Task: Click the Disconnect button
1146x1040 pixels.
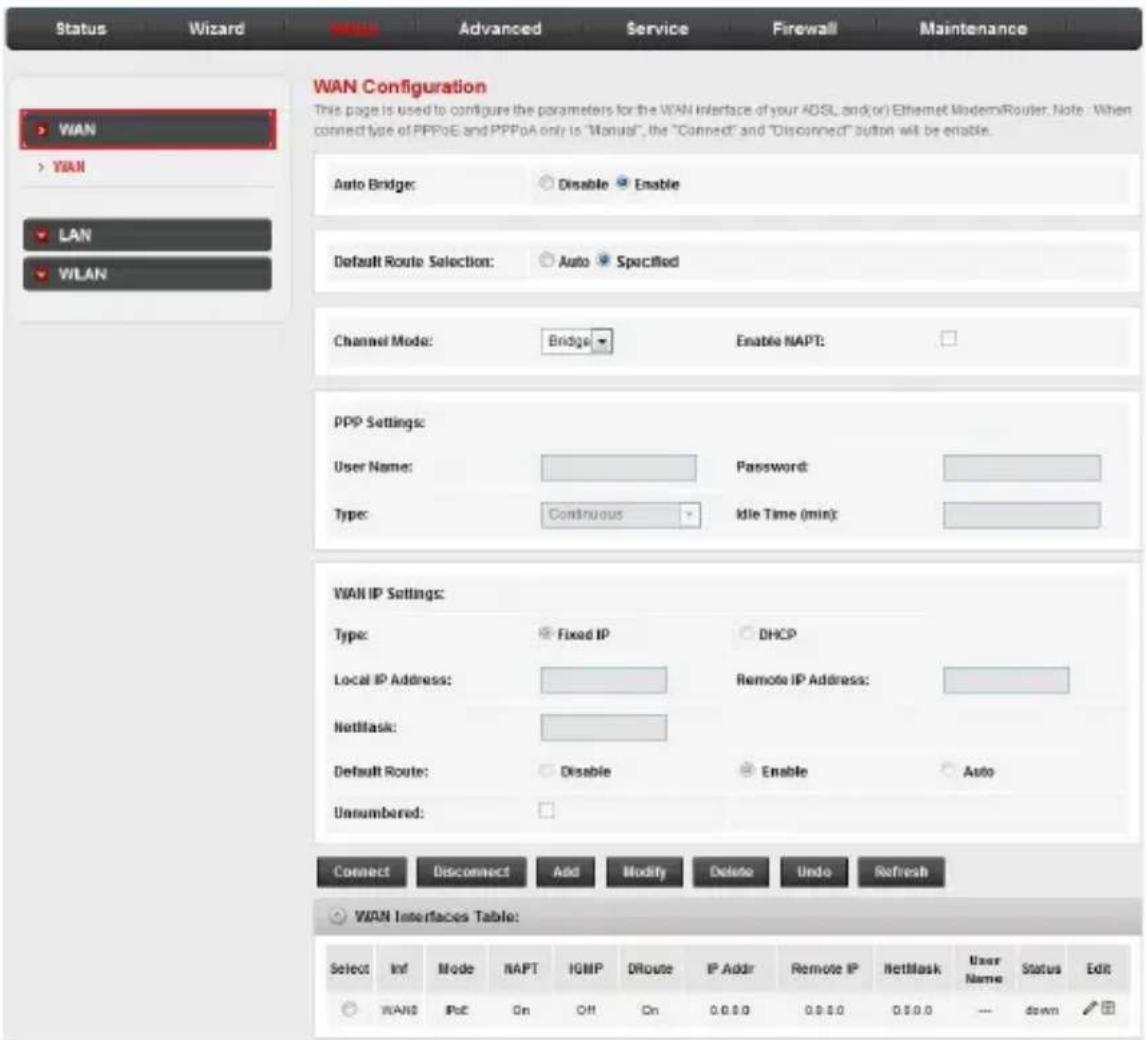Action: 471,872
